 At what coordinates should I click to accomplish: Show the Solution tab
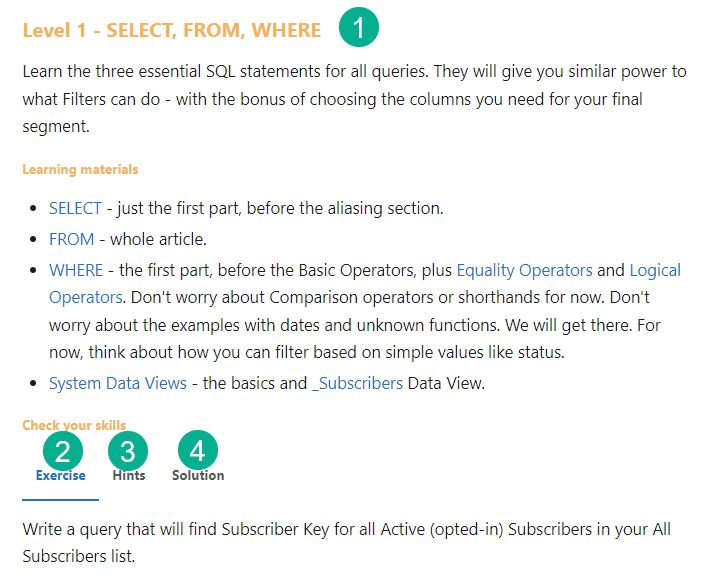click(x=197, y=476)
